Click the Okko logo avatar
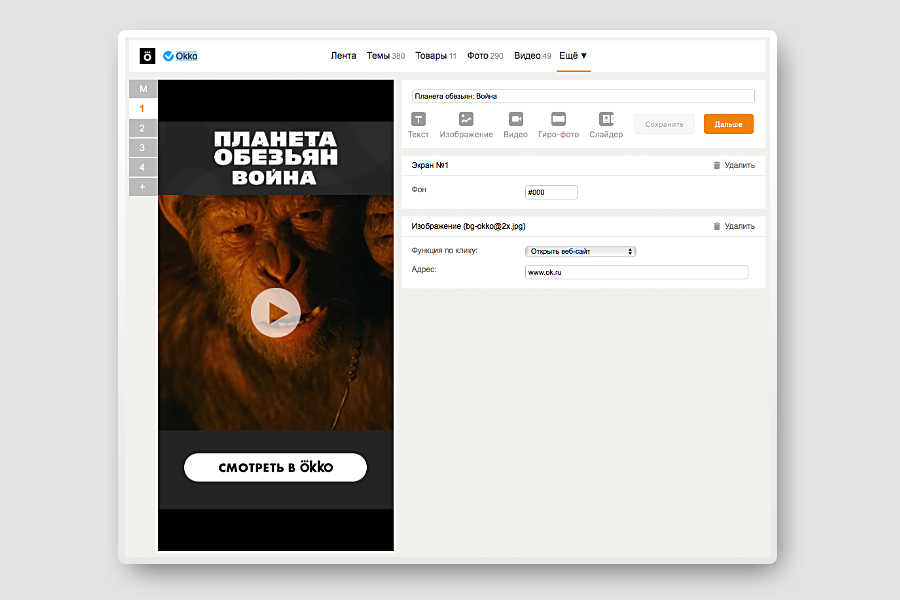The width and height of the screenshot is (900, 600). point(148,56)
